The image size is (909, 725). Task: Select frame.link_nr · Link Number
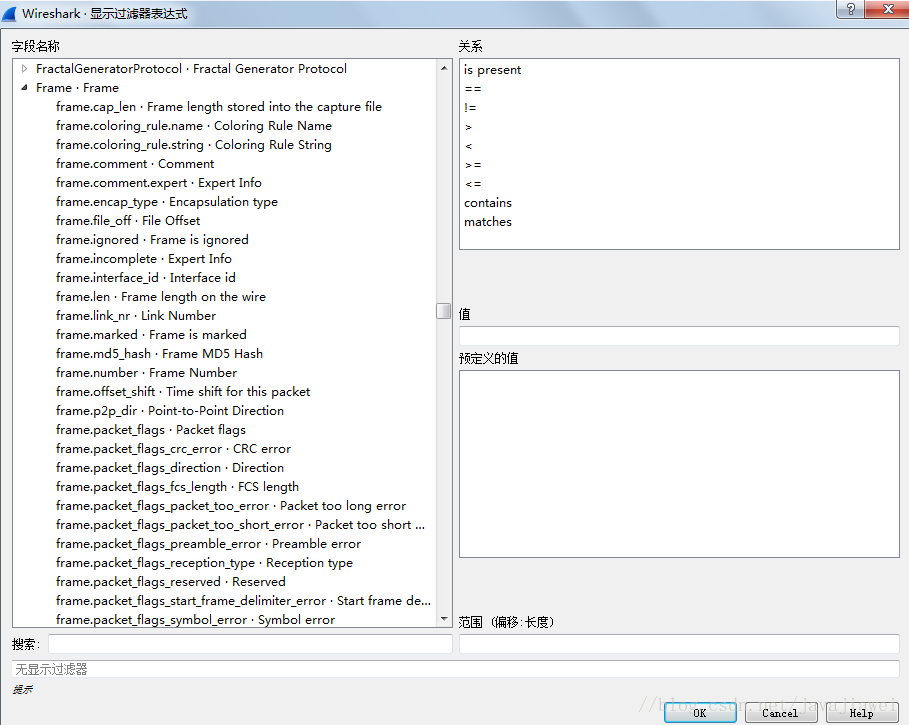tap(136, 316)
